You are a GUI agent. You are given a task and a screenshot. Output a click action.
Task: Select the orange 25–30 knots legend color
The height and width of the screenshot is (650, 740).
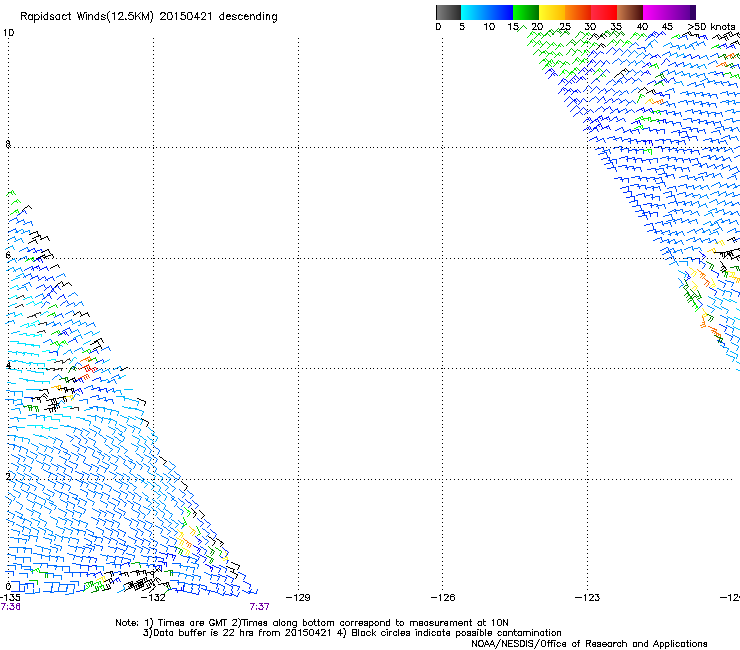point(578,12)
